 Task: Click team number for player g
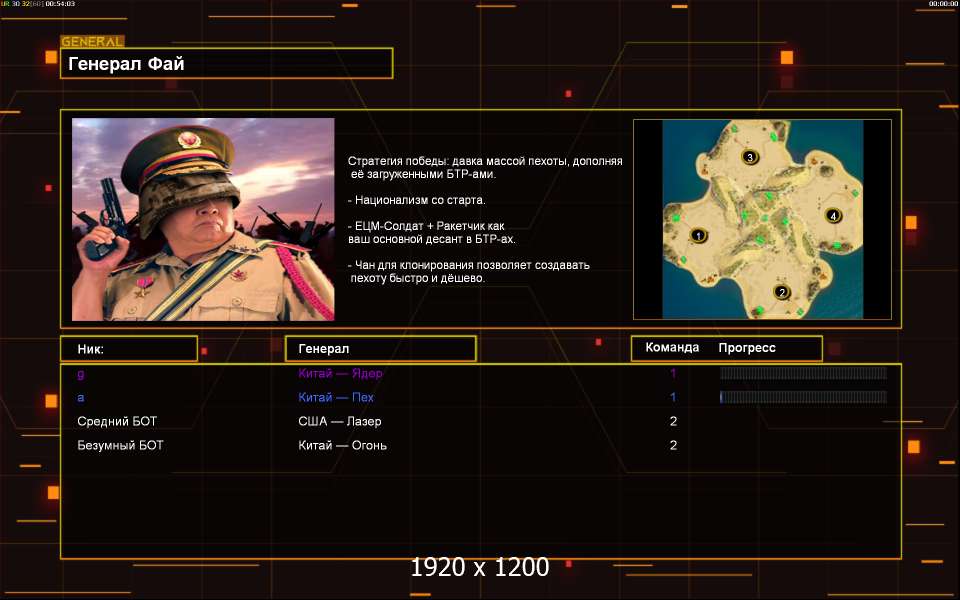(673, 373)
